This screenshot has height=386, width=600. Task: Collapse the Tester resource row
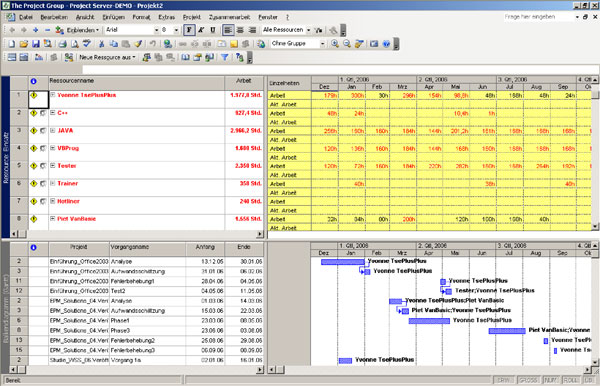click(x=53, y=166)
